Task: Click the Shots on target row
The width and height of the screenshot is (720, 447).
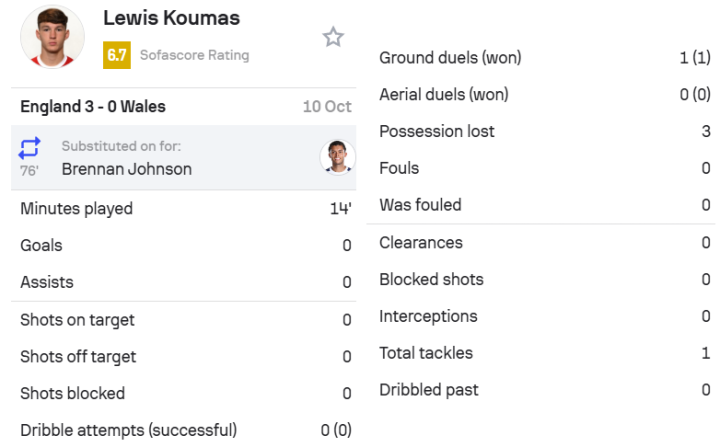Action: click(x=184, y=320)
